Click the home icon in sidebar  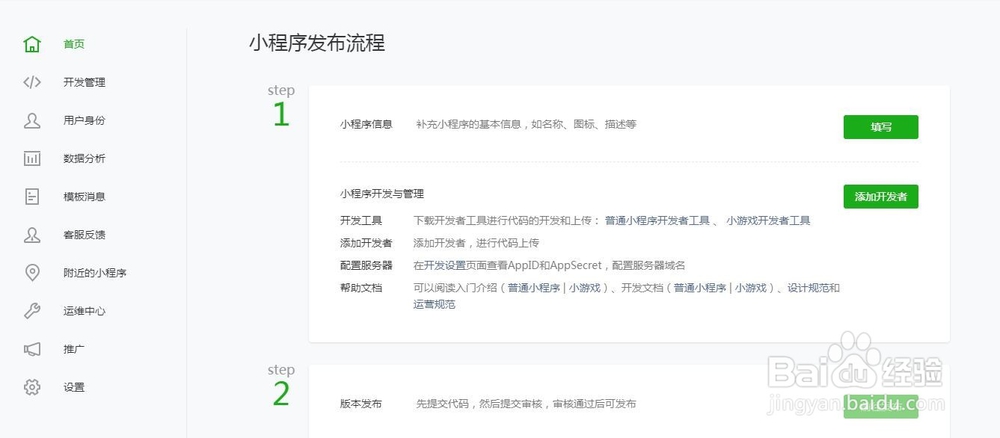coord(32,44)
